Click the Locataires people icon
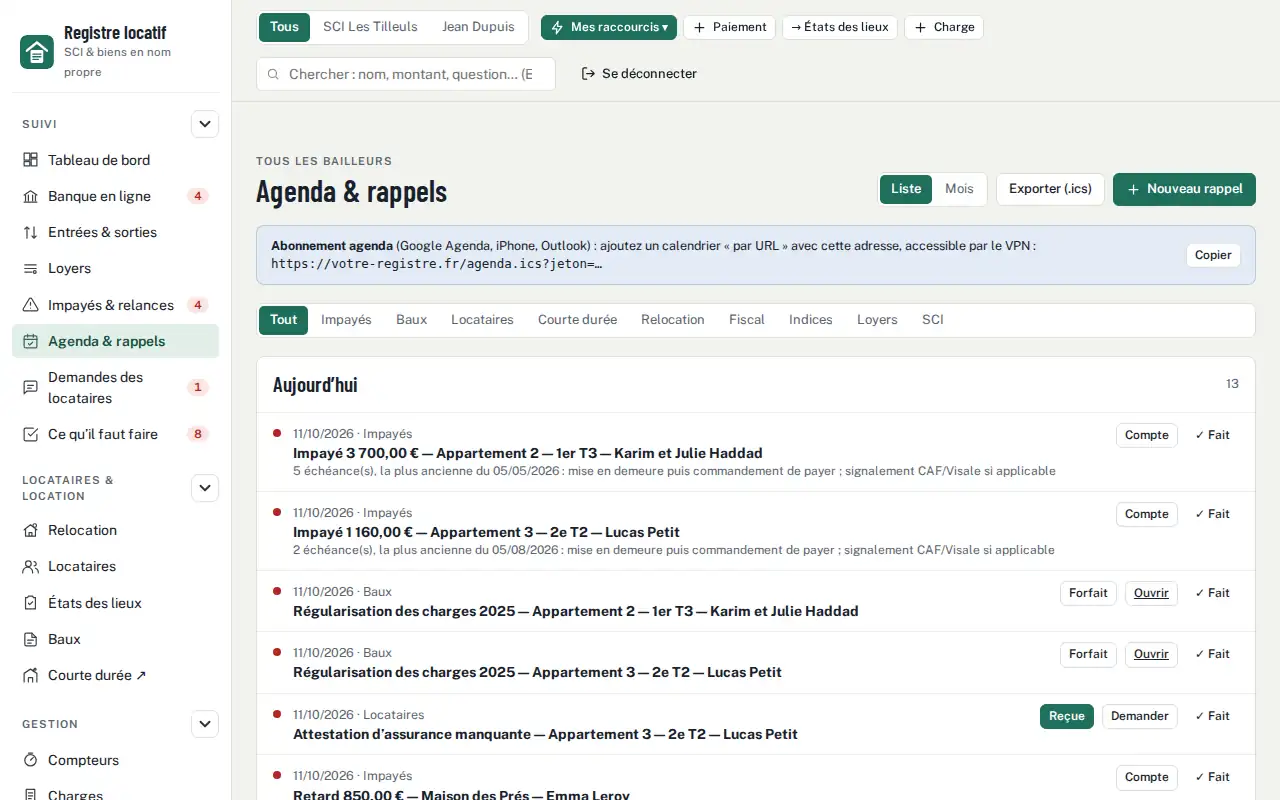The width and height of the screenshot is (1280, 800). pyautogui.click(x=30, y=566)
